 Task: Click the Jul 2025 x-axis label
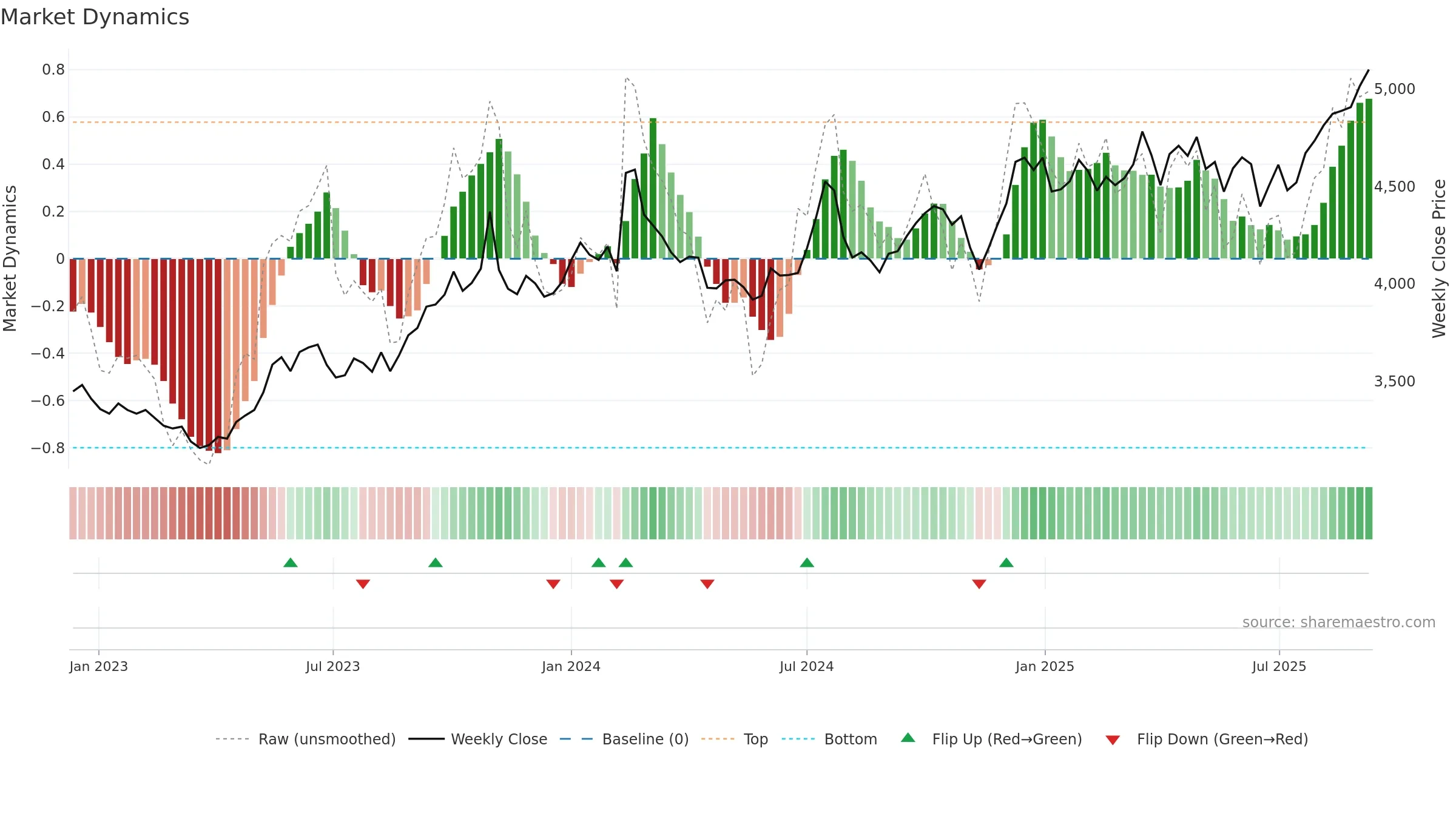[1279, 666]
